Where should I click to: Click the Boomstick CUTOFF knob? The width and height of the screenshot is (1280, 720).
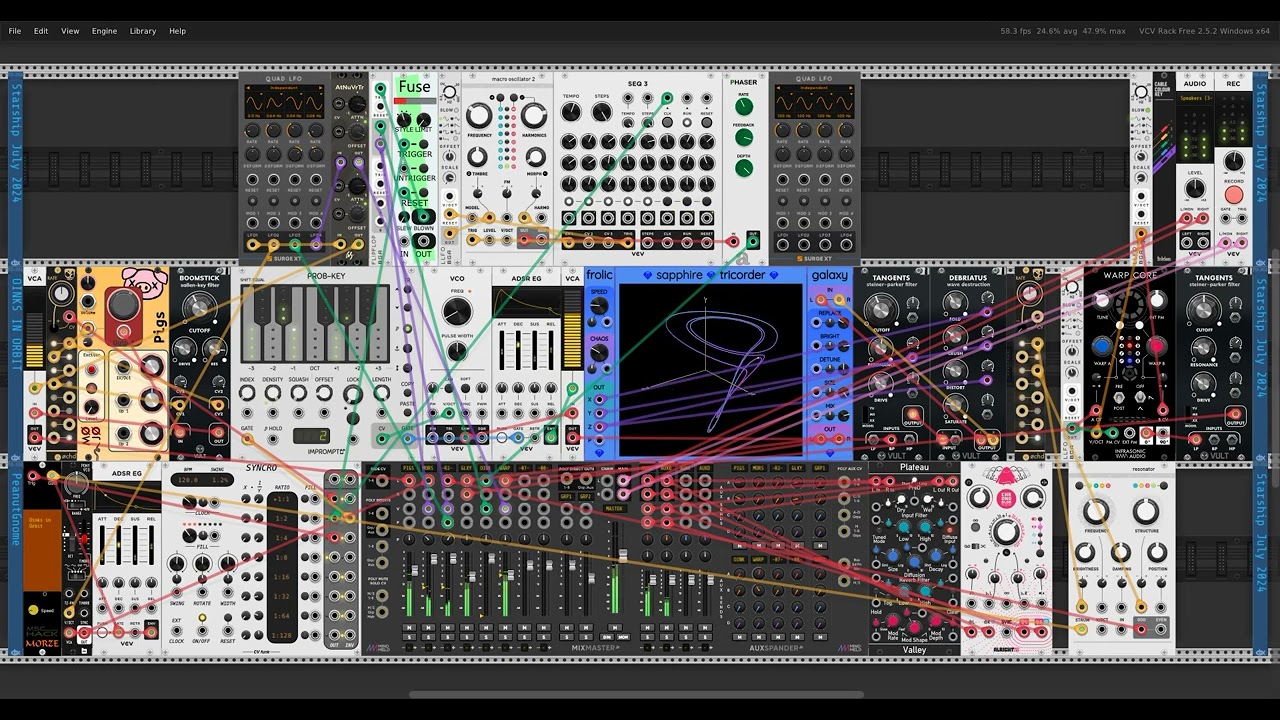(199, 310)
